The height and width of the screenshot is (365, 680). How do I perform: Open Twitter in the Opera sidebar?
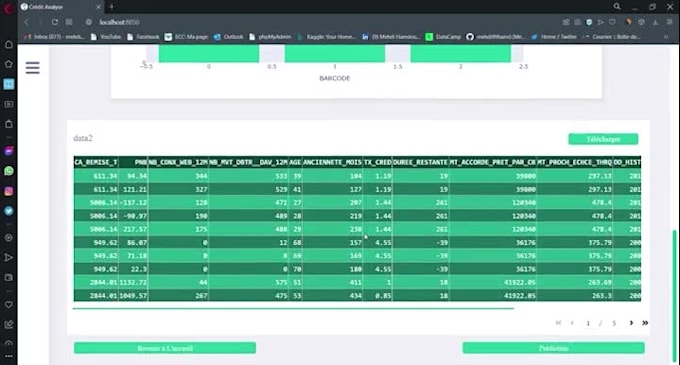coord(9,211)
